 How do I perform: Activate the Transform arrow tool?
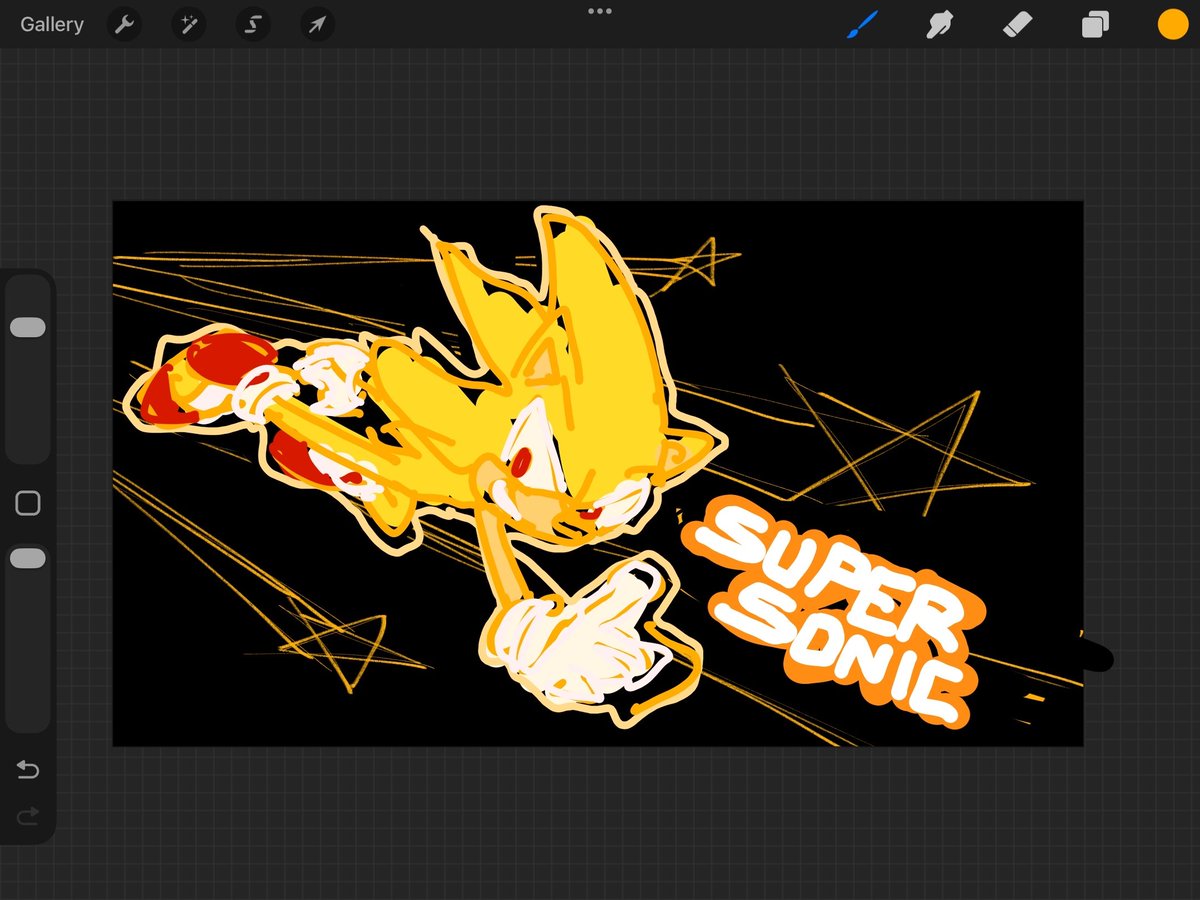[317, 25]
